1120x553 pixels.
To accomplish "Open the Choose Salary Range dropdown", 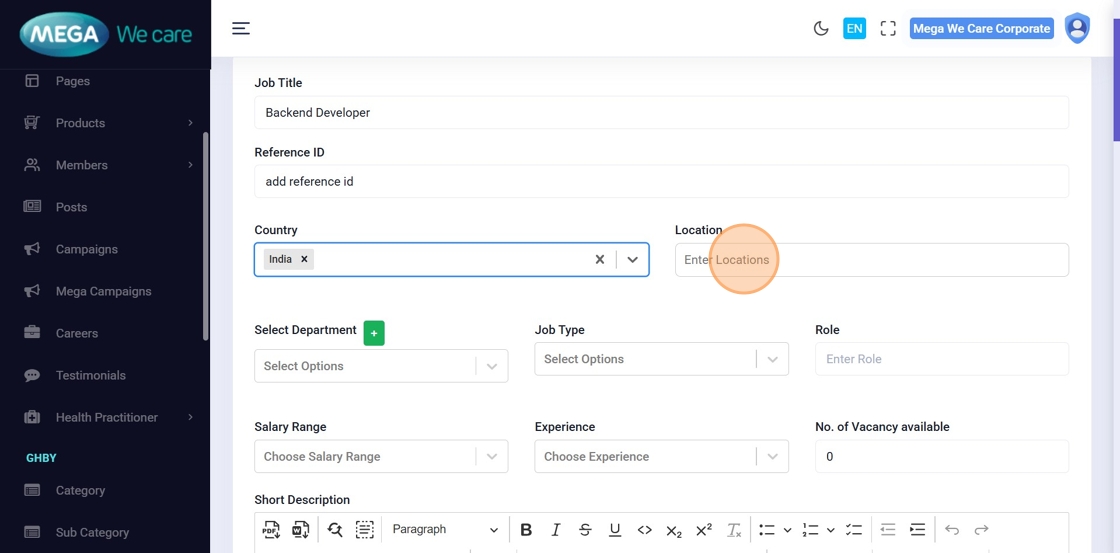I will click(x=380, y=457).
